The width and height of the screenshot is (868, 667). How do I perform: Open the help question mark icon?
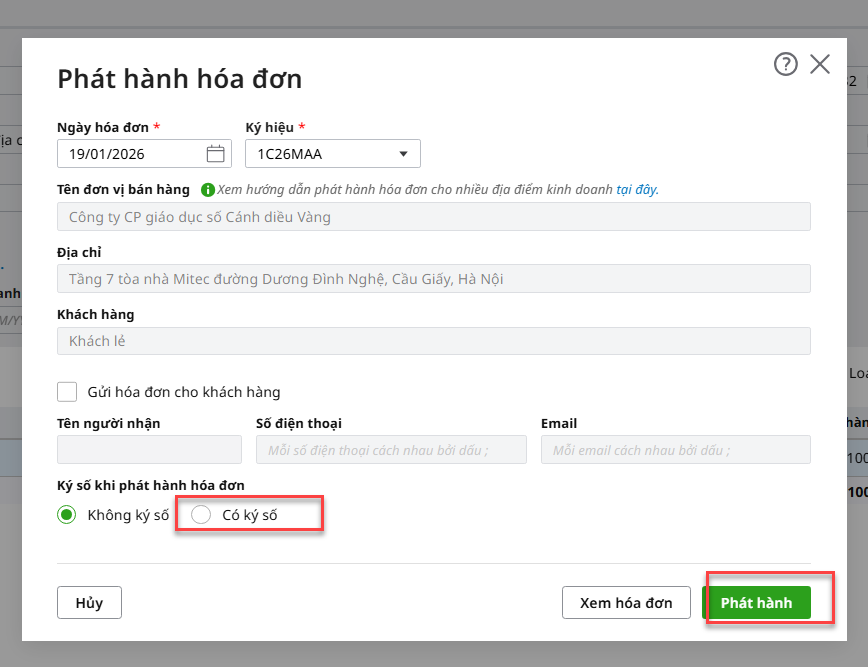[x=785, y=65]
